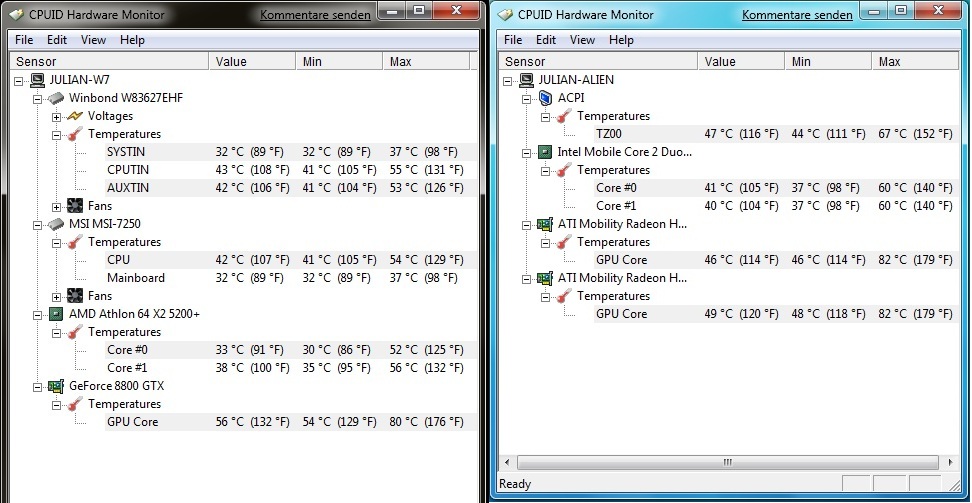The height and width of the screenshot is (503, 972).
Task: Click the Ready status bar text
Action: click(515, 484)
